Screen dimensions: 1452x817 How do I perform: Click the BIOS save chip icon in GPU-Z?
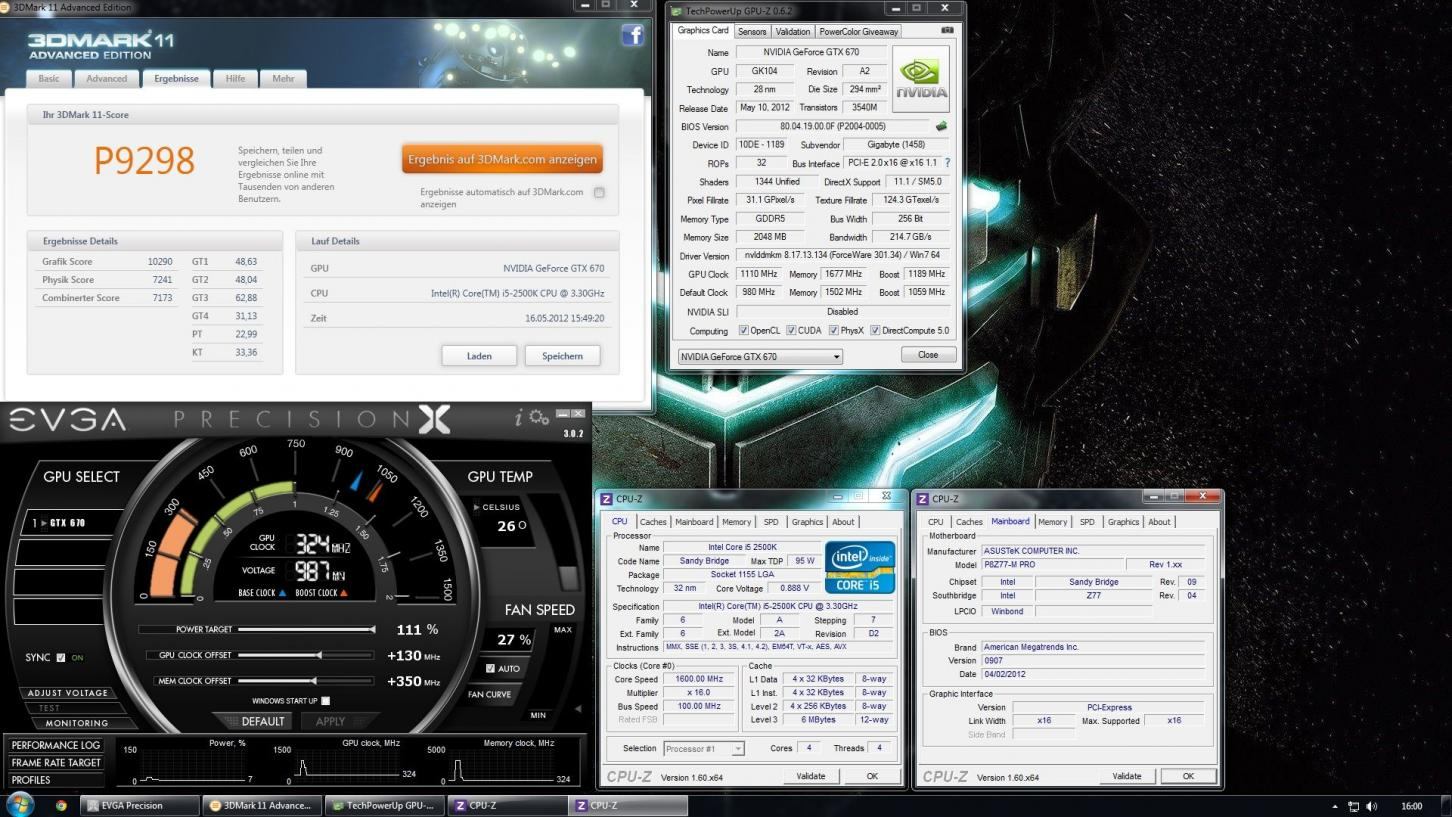pyautogui.click(x=941, y=127)
